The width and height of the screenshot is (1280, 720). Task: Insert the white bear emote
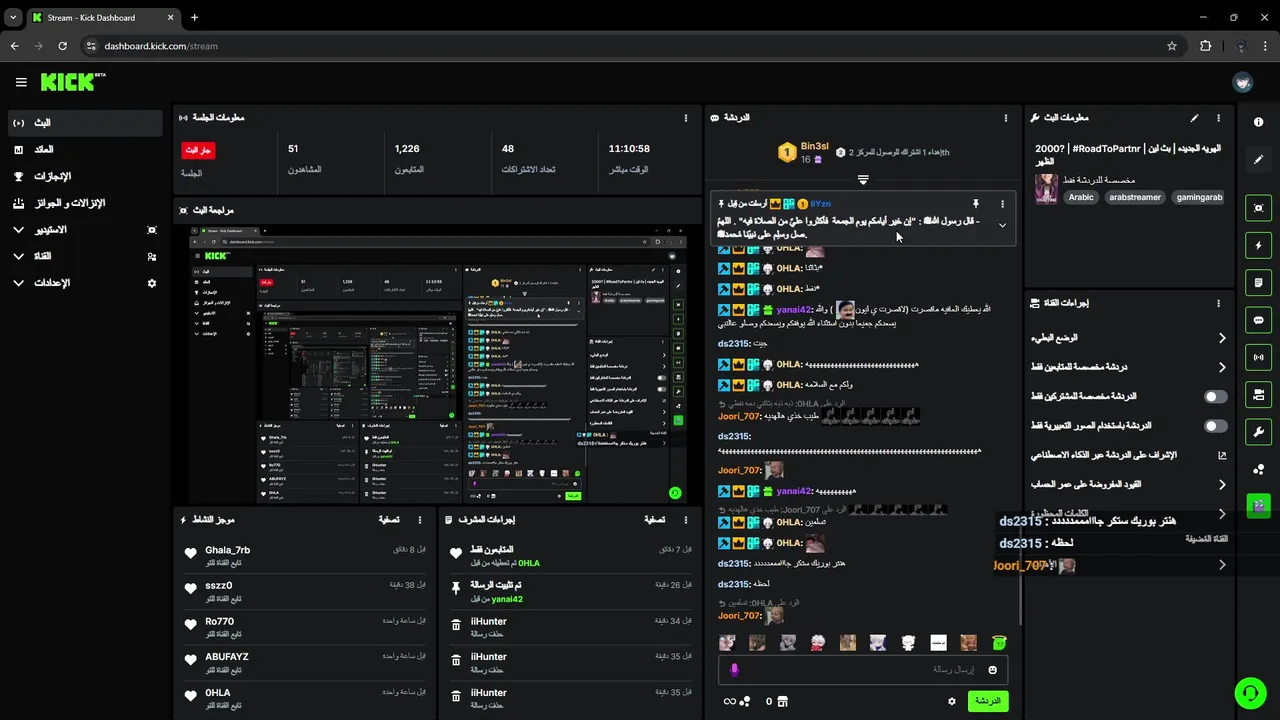pos(908,643)
